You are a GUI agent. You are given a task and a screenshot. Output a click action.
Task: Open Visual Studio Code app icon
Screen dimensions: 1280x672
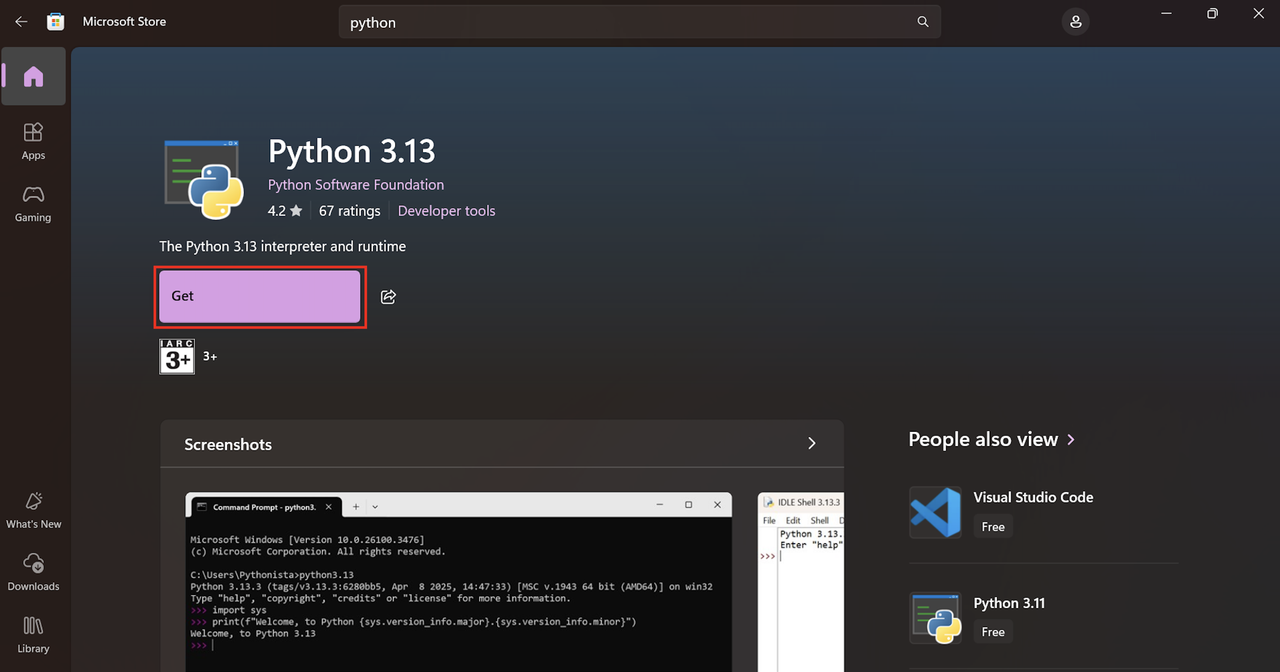click(935, 512)
